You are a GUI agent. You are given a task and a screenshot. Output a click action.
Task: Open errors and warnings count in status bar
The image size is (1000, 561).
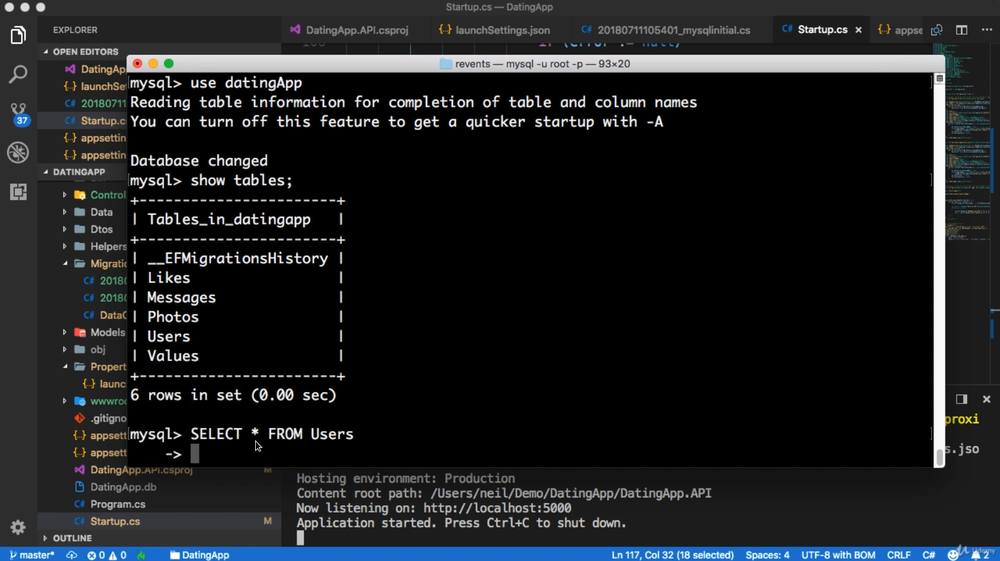point(107,555)
